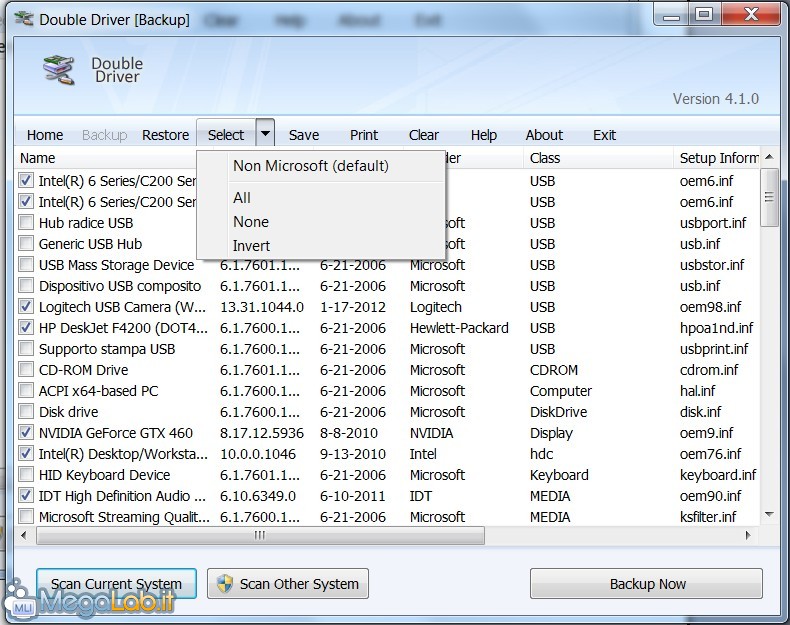This screenshot has width=790, height=625.
Task: Open the Home toolbar item
Action: click(x=45, y=135)
